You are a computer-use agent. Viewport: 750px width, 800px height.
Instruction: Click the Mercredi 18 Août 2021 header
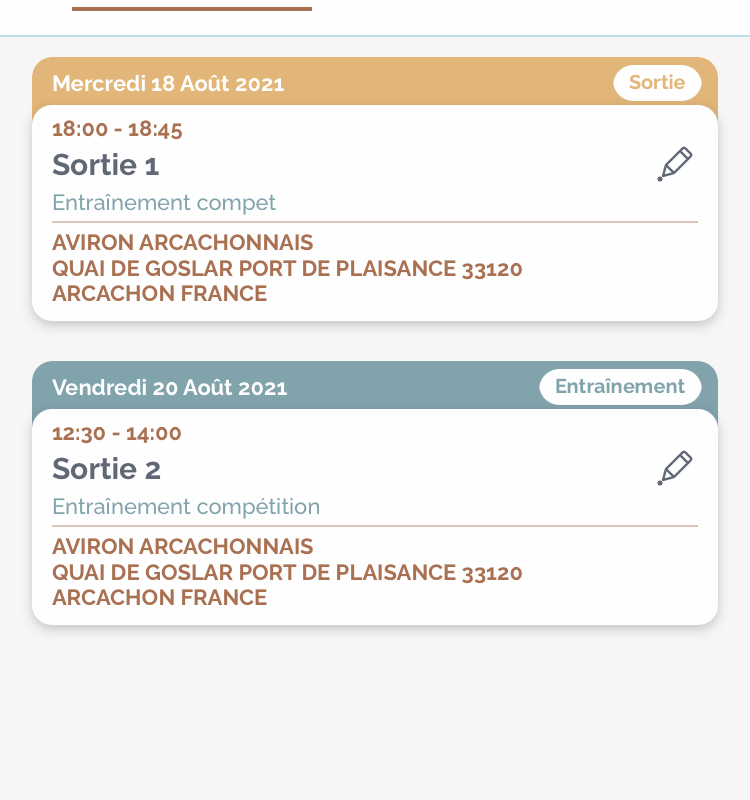click(x=168, y=83)
